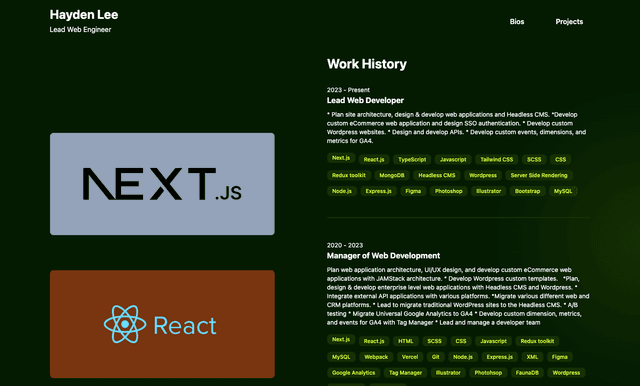Image resolution: width=640 pixels, height=386 pixels.
Task: Open the Projects navigation link
Action: 569,22
